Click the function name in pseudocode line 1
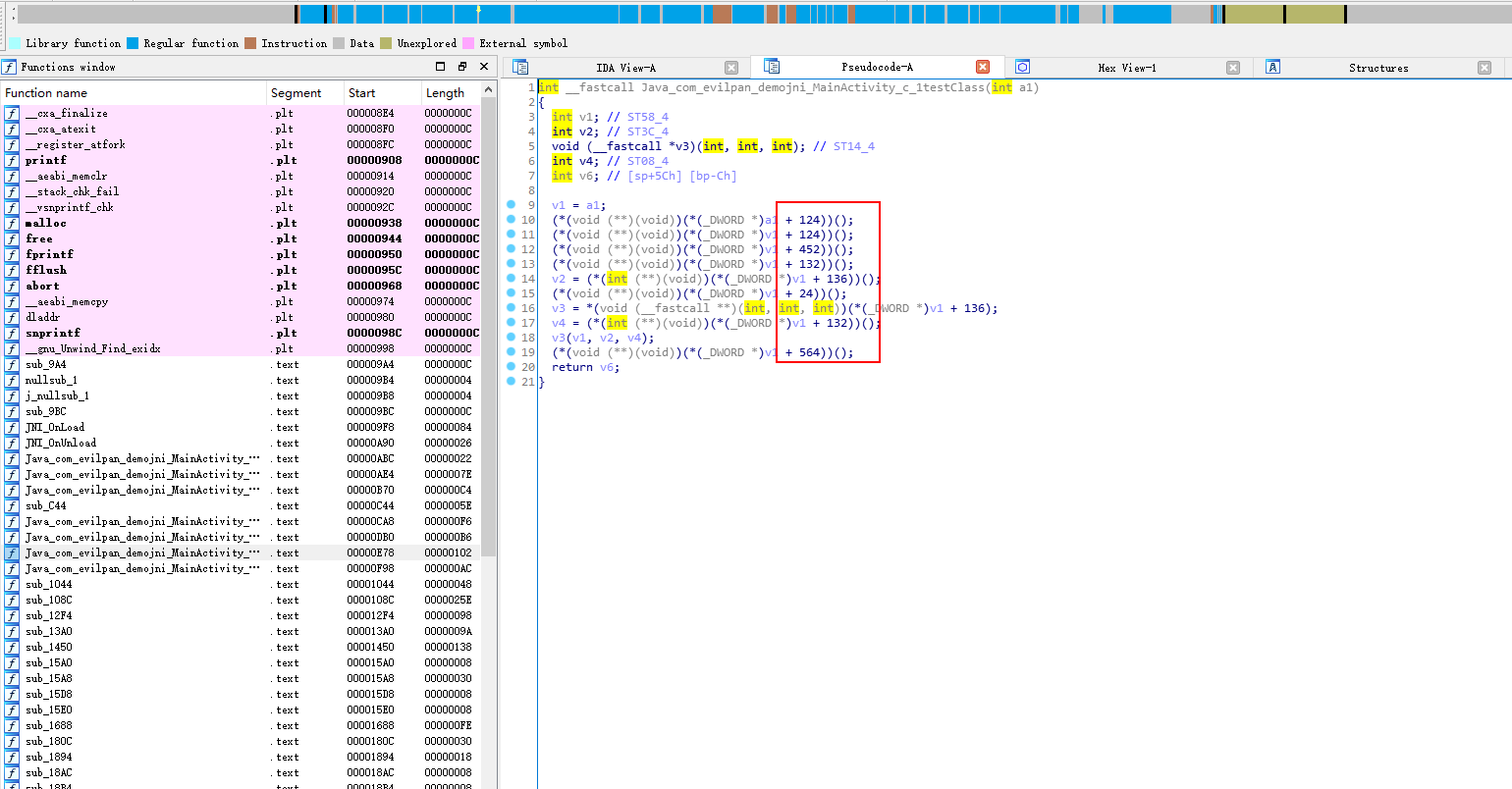The width and height of the screenshot is (1512, 789). pos(812,87)
